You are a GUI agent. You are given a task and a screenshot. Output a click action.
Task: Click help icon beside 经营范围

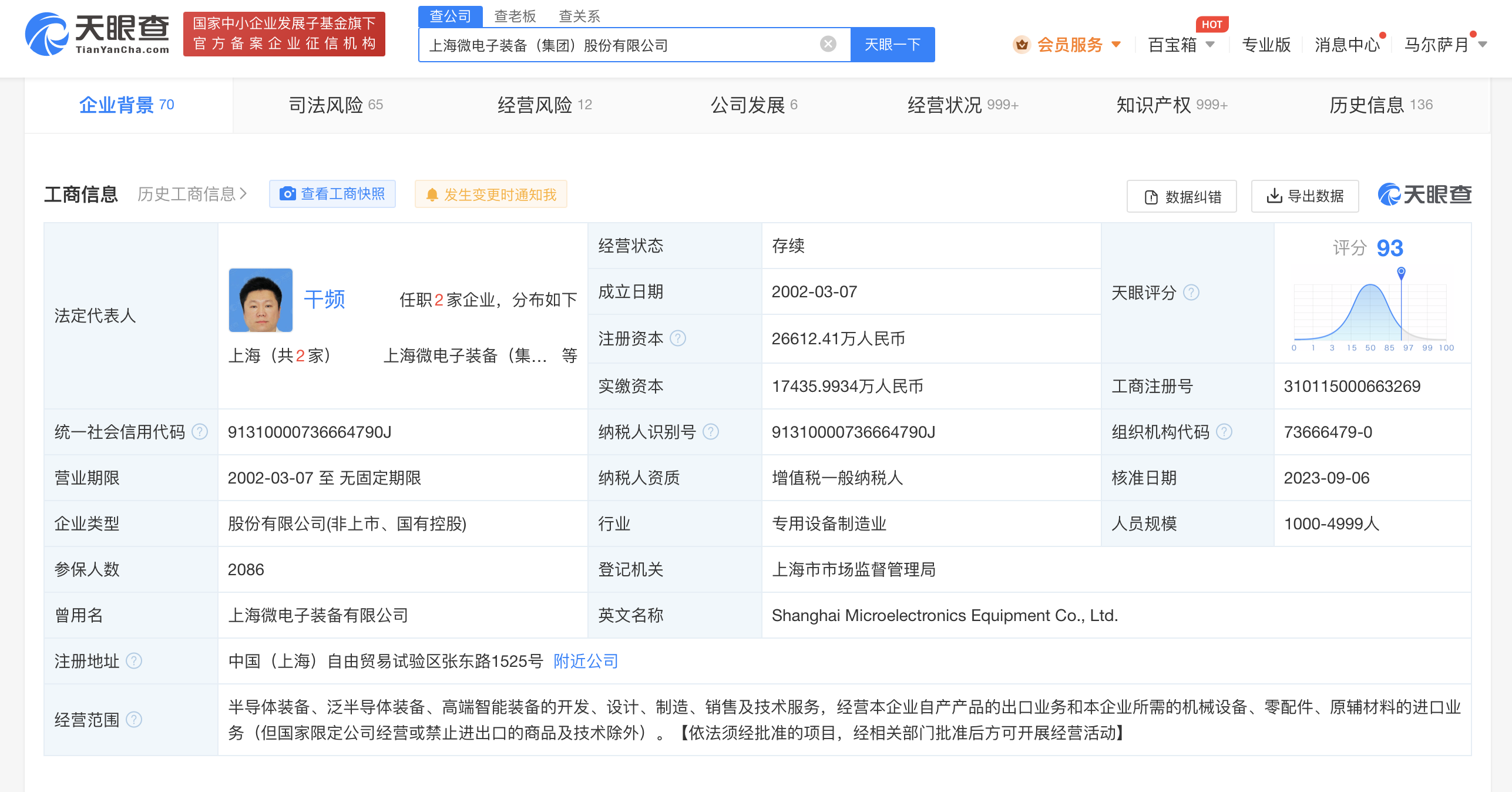tap(134, 720)
